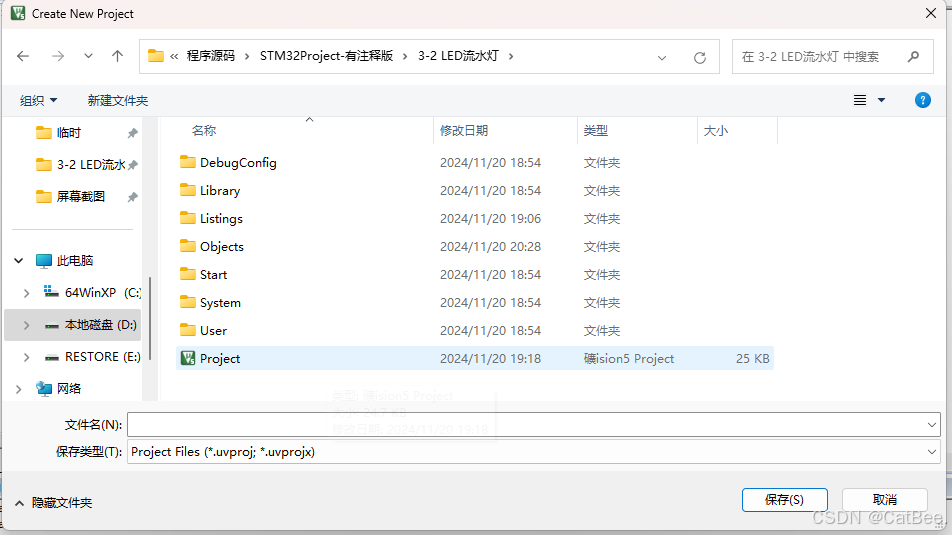Unpin the 屏幕截图 folder pin icon
Image resolution: width=952 pixels, height=535 pixels.
pyautogui.click(x=132, y=197)
